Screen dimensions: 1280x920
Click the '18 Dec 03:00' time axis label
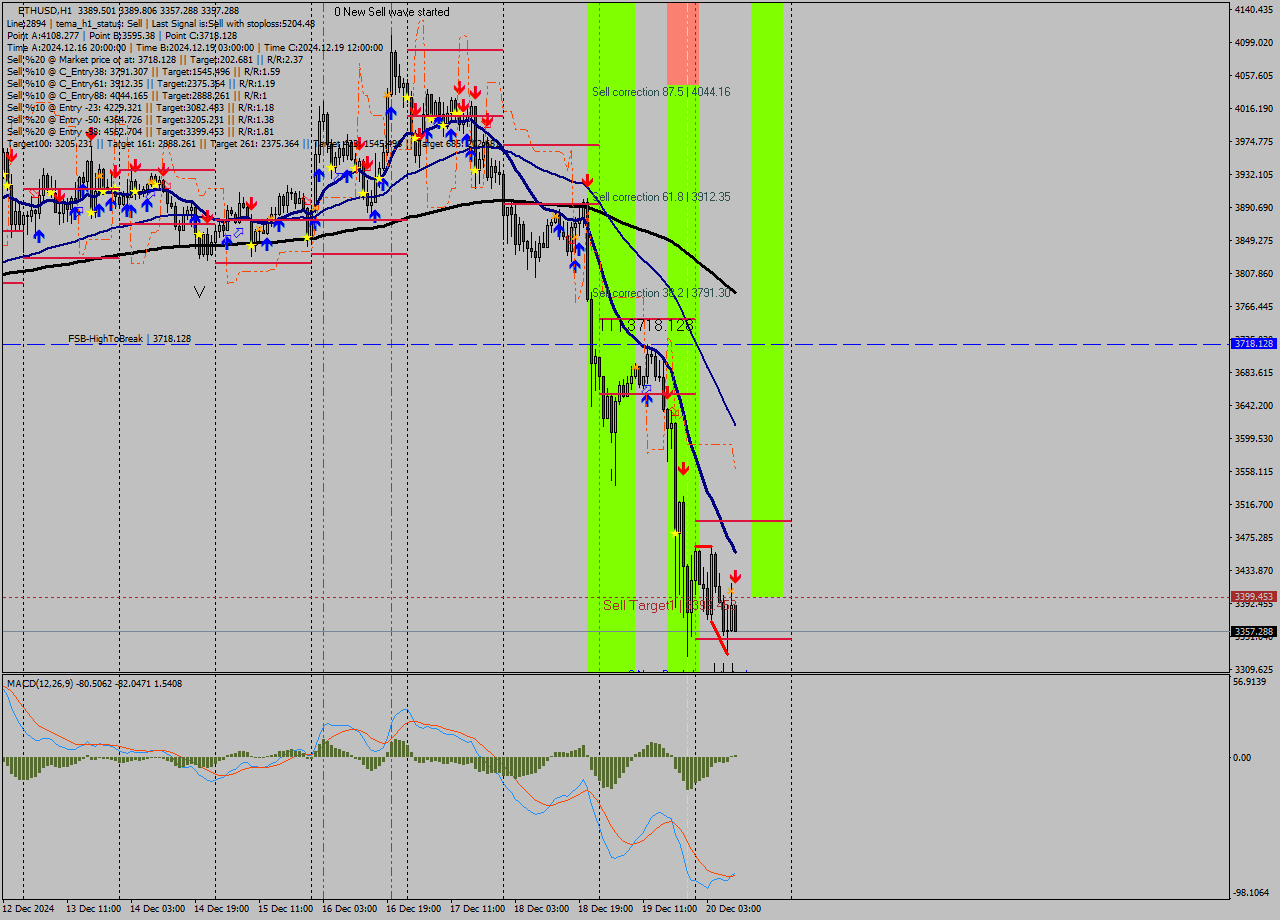click(541, 909)
